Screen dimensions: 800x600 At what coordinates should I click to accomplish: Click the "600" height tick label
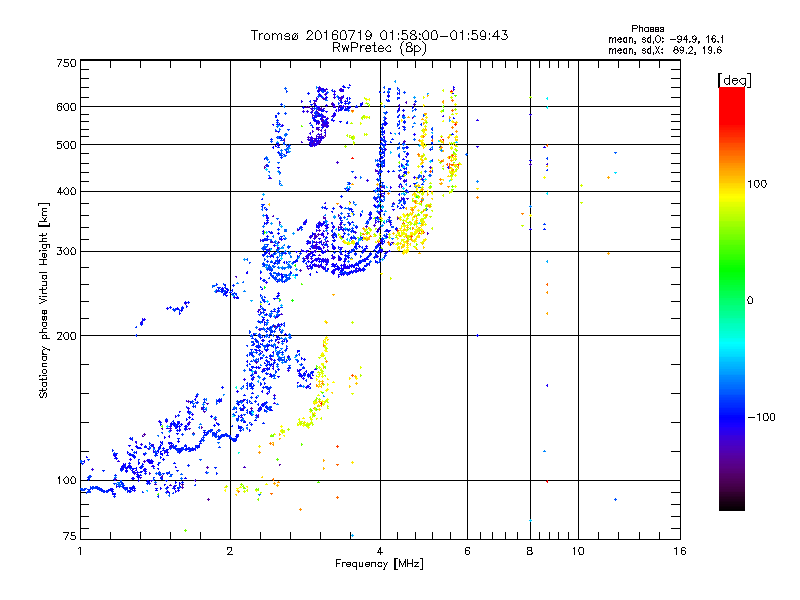(x=66, y=107)
